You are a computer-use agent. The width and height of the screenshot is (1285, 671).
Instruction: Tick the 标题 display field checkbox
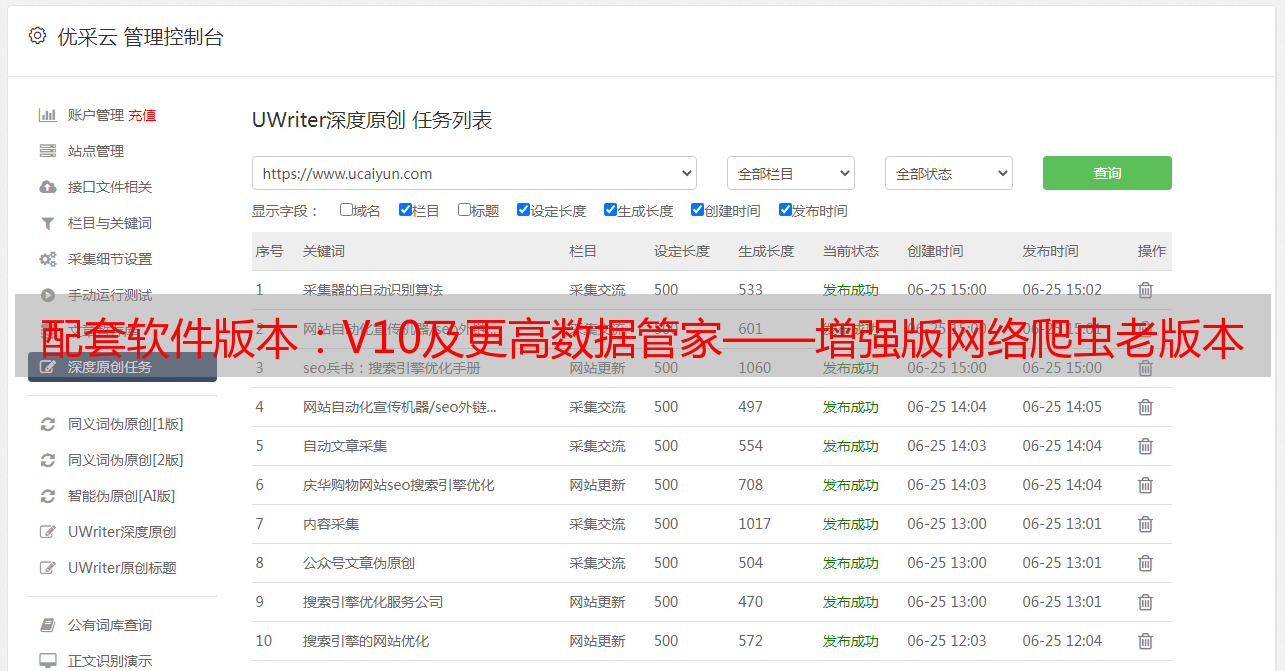click(x=464, y=210)
